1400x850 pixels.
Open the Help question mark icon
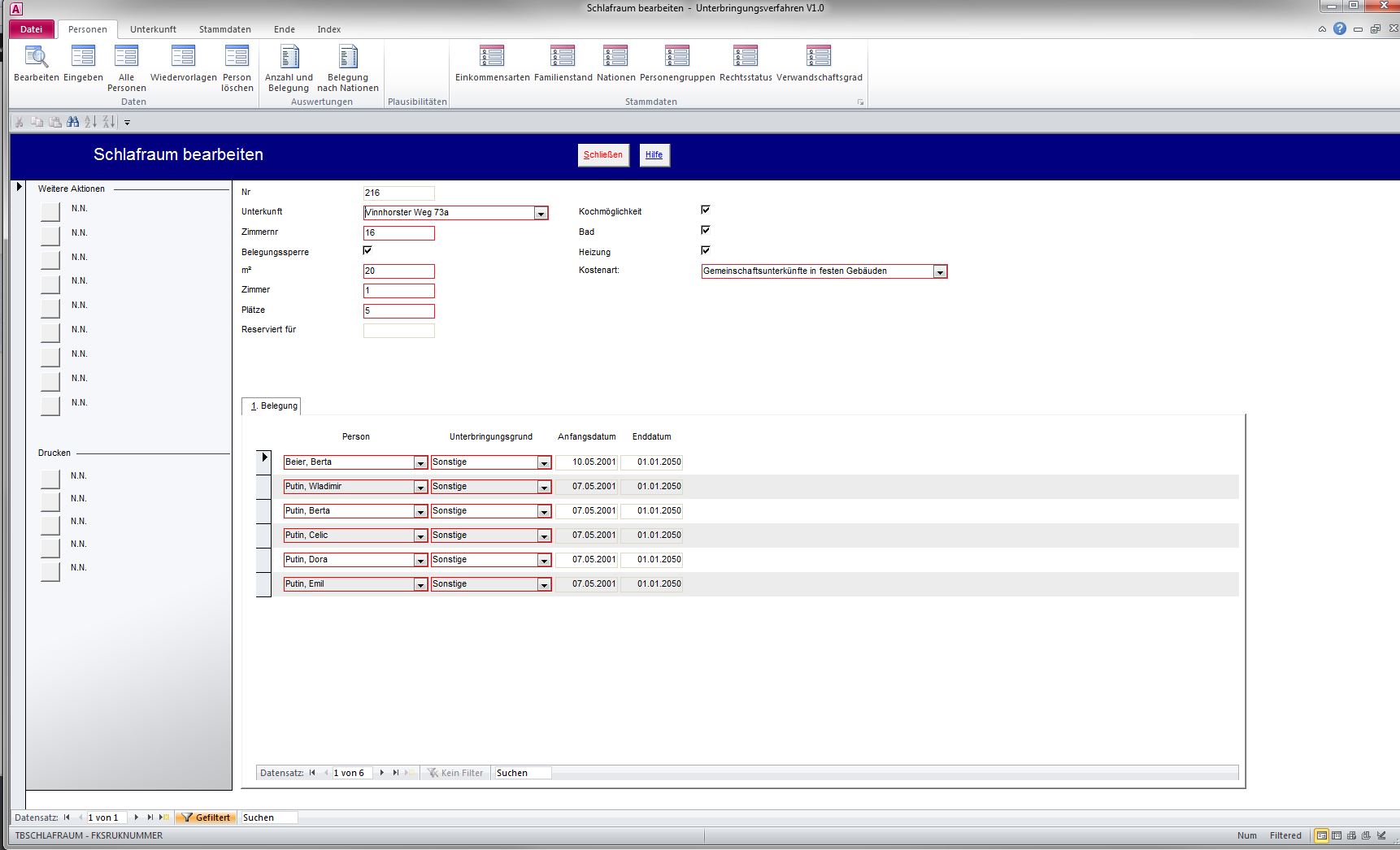coord(1339,28)
